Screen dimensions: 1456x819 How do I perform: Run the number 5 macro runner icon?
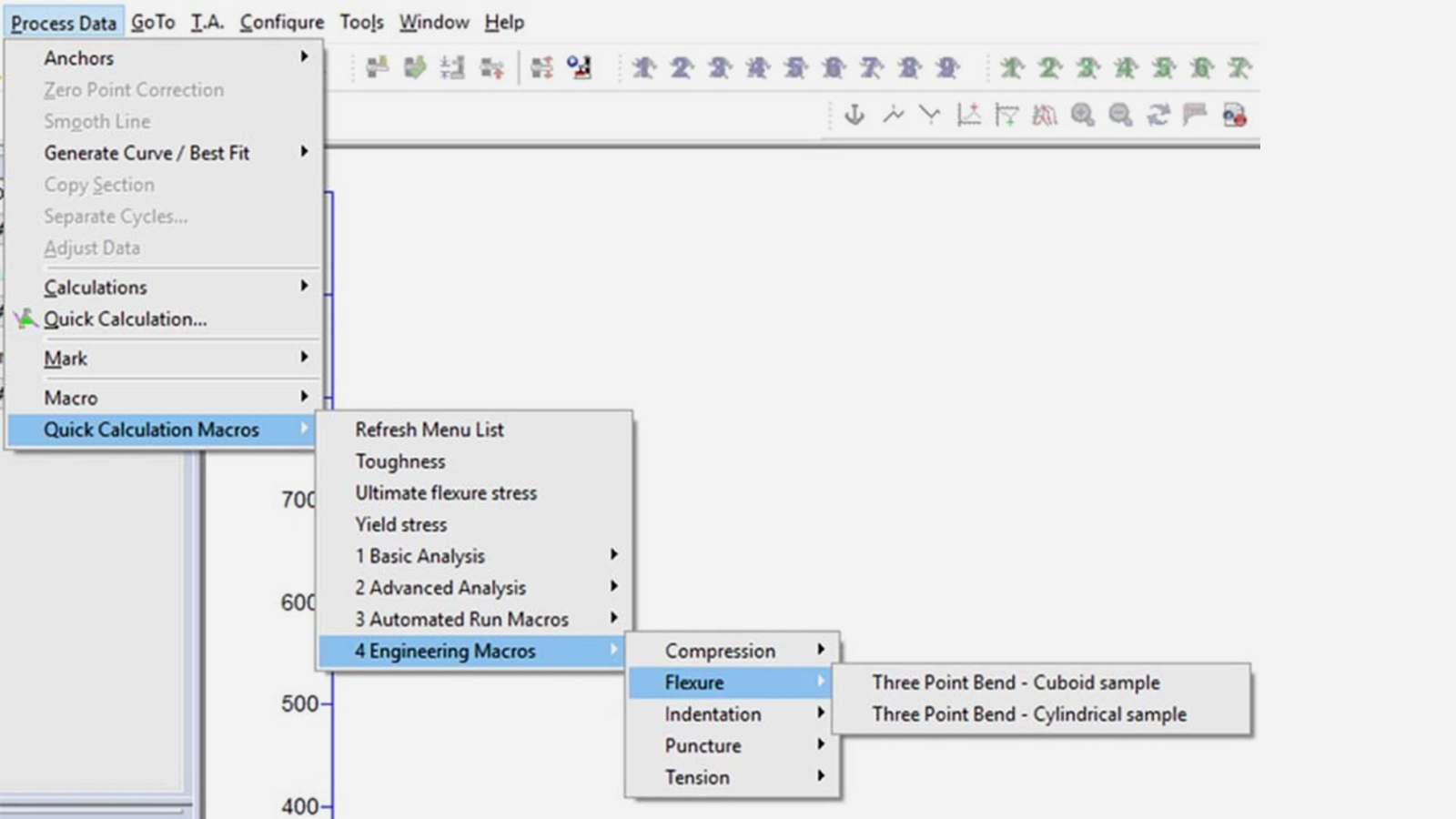coord(795,67)
